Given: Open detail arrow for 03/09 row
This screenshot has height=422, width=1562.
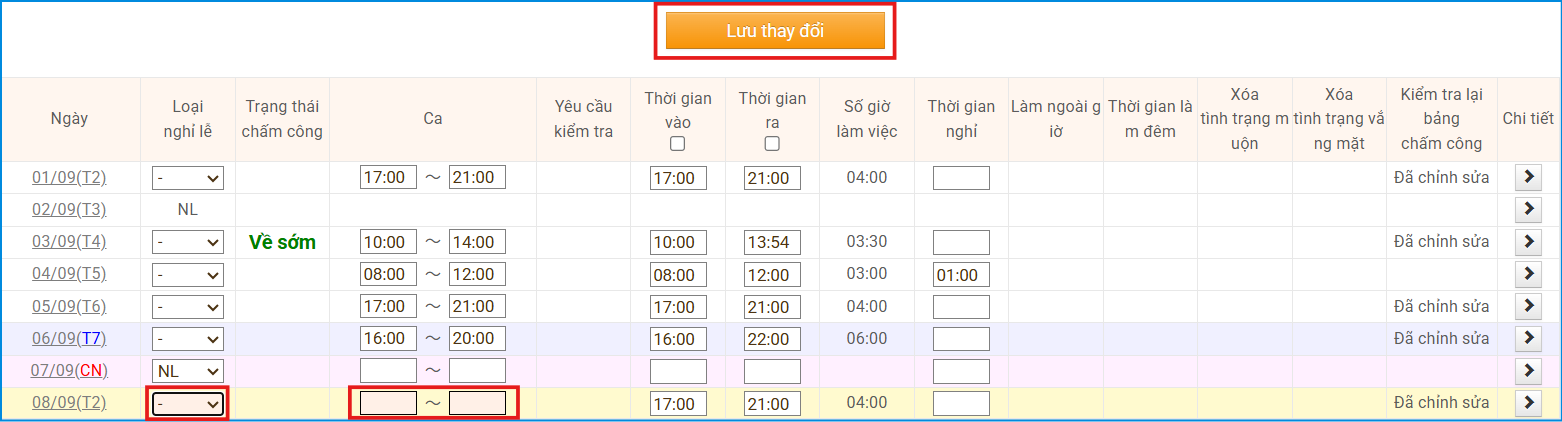Looking at the screenshot, I should [1529, 242].
